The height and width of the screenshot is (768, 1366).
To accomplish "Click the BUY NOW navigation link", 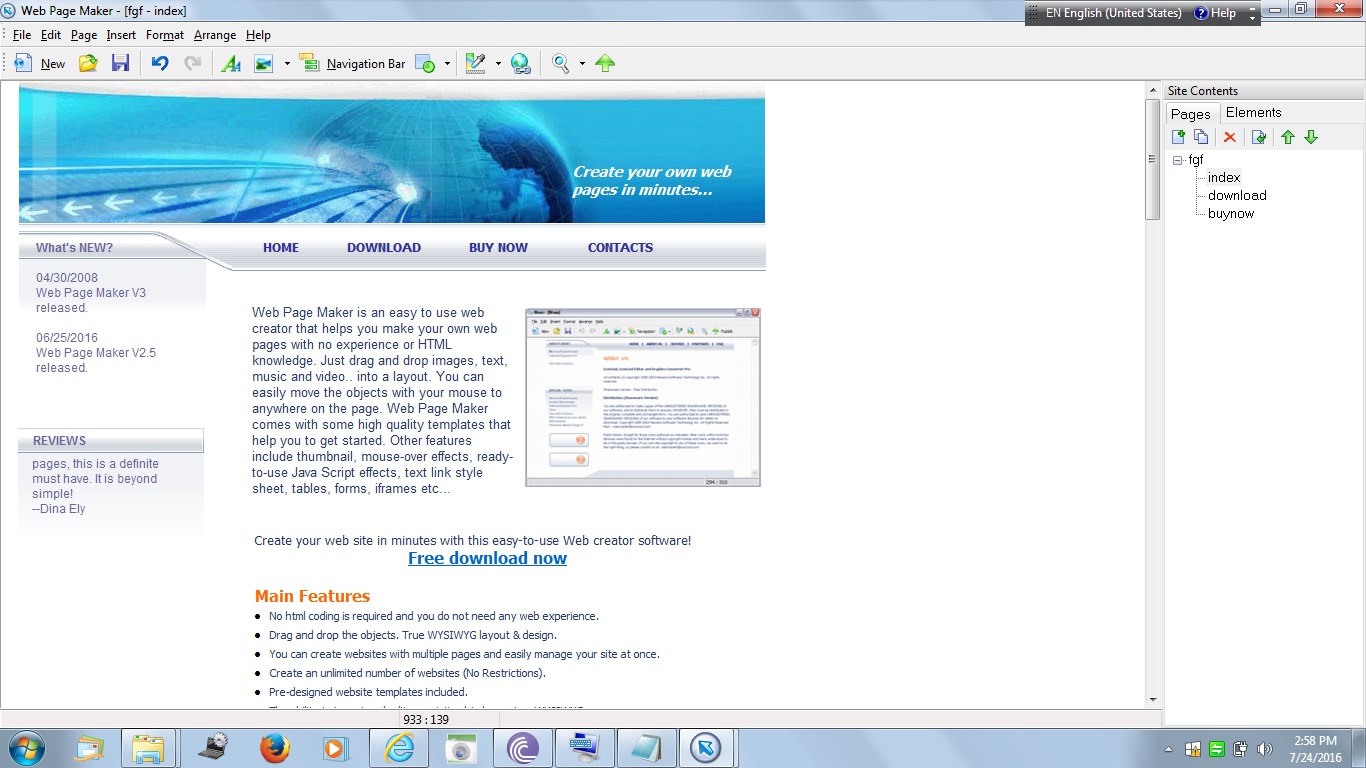I will (x=498, y=248).
